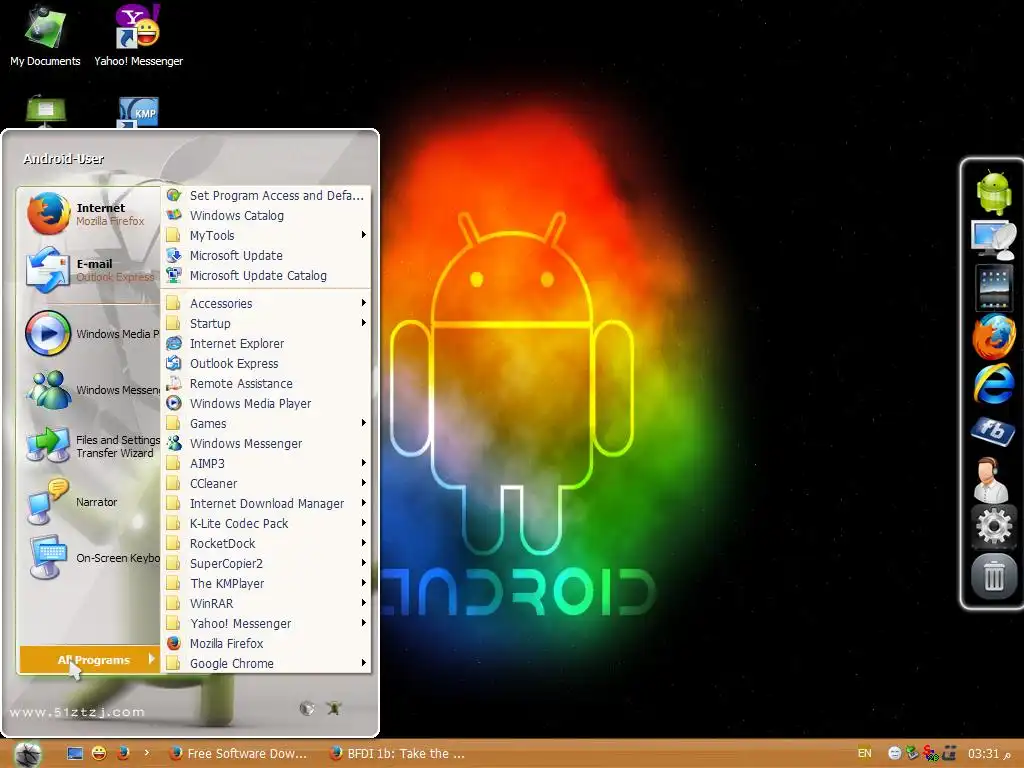The height and width of the screenshot is (768, 1024).
Task: Click Android-User account name
Action: pyautogui.click(x=63, y=159)
